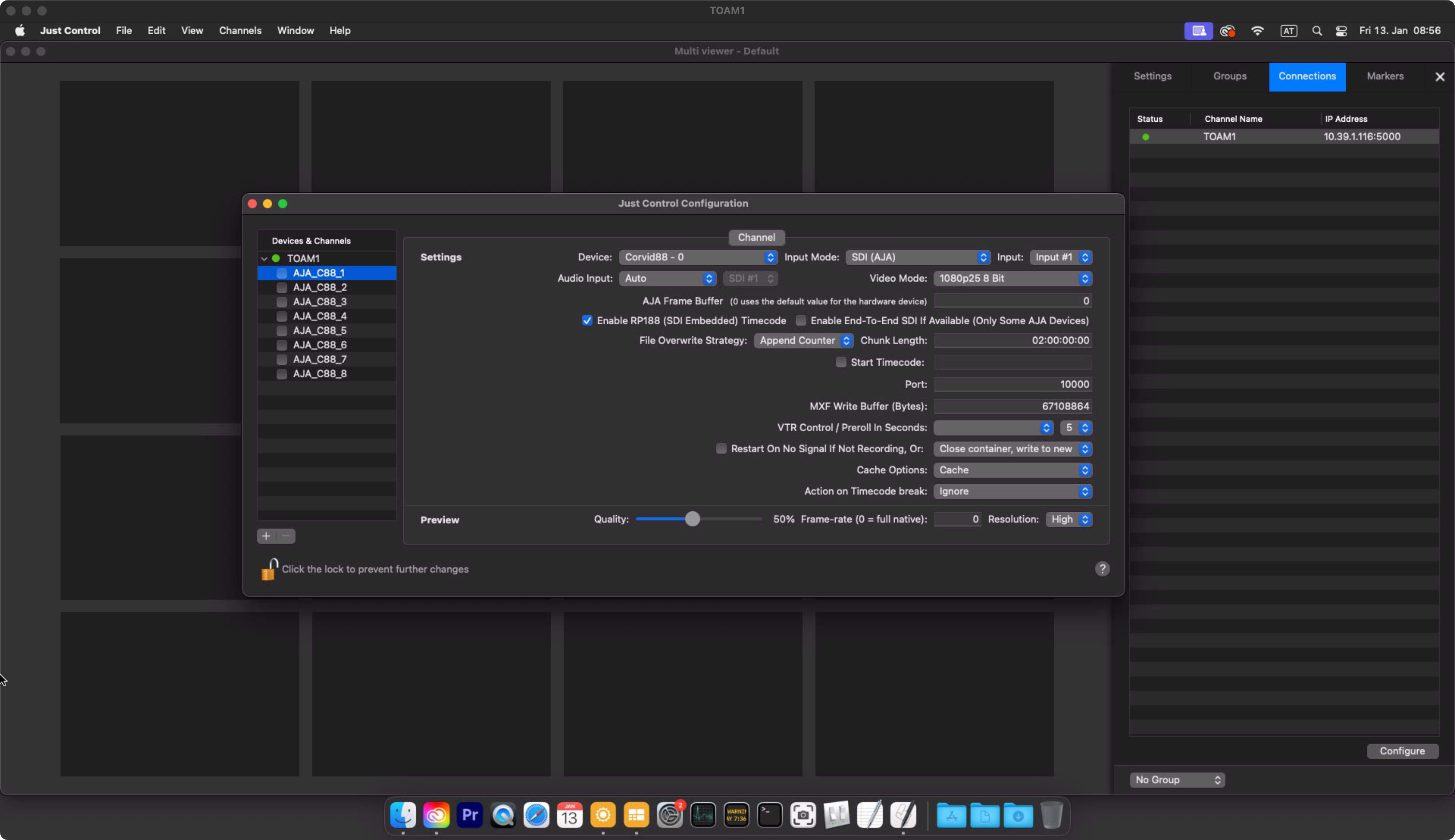Open Control Center in the menu bar

1341,31
